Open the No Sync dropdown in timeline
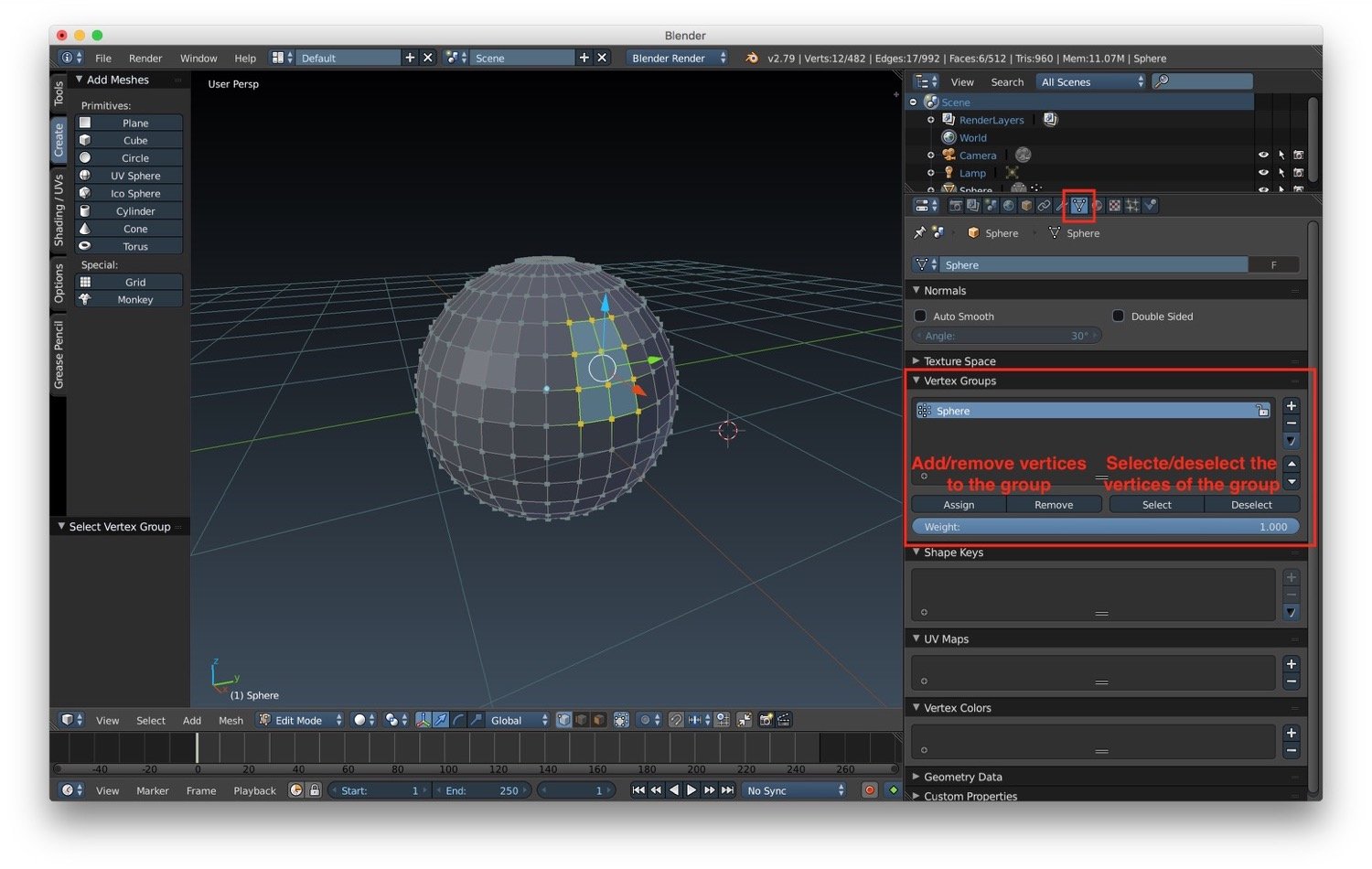1372x869 pixels. click(x=795, y=790)
